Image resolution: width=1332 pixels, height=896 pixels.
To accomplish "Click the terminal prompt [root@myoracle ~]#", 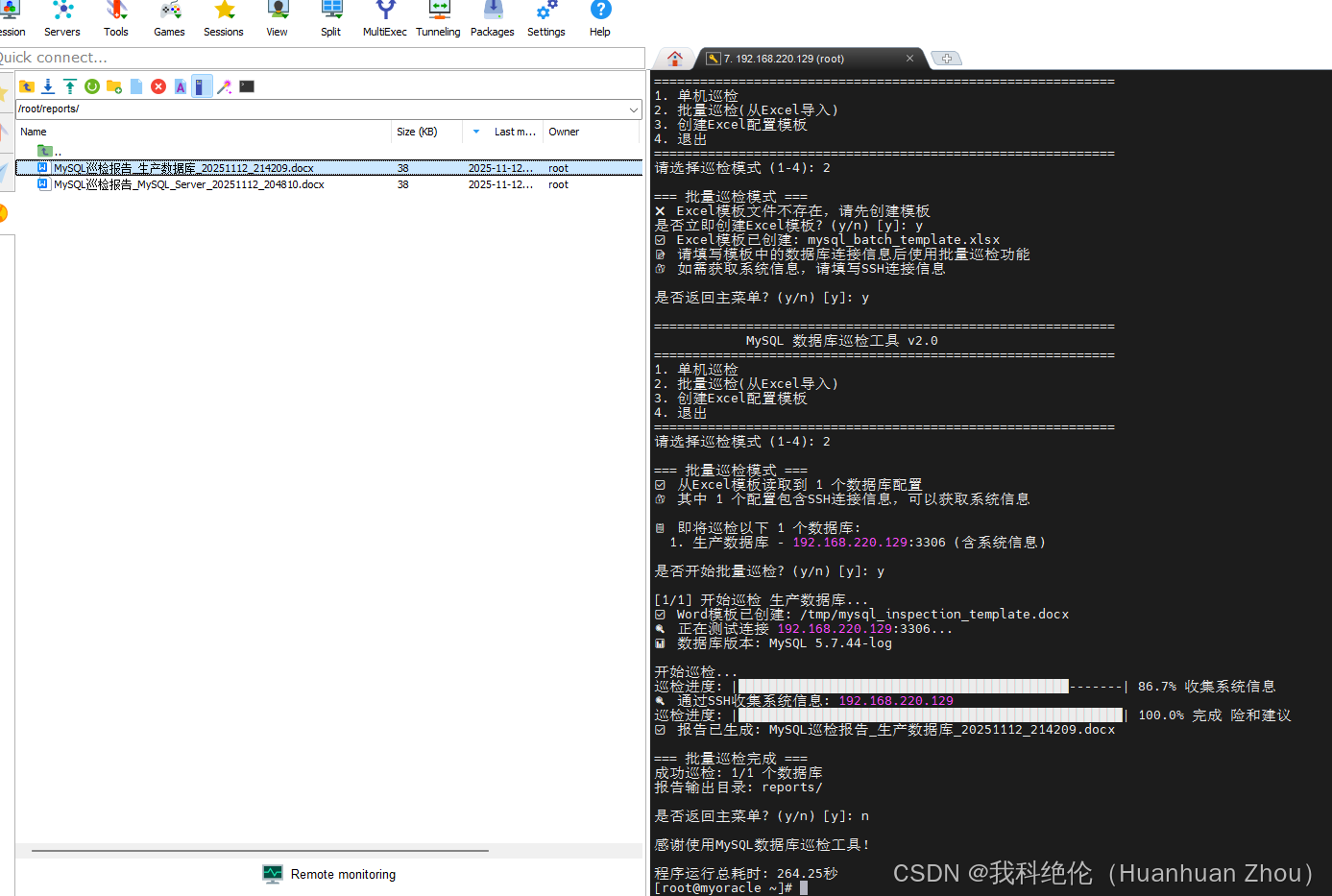I will pos(723,888).
